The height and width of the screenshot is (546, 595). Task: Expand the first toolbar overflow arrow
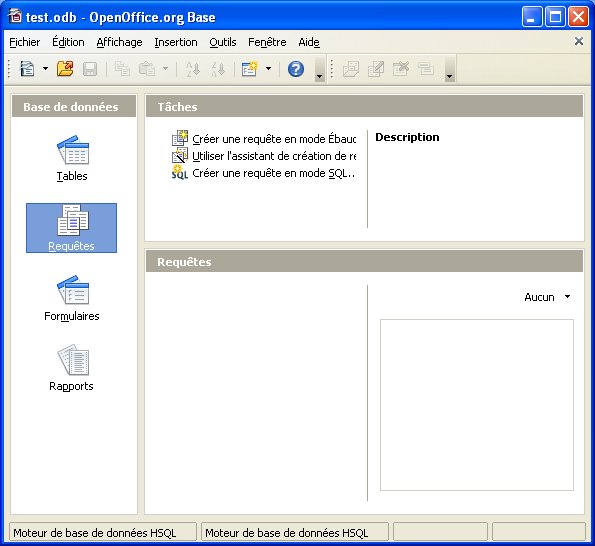(x=320, y=69)
